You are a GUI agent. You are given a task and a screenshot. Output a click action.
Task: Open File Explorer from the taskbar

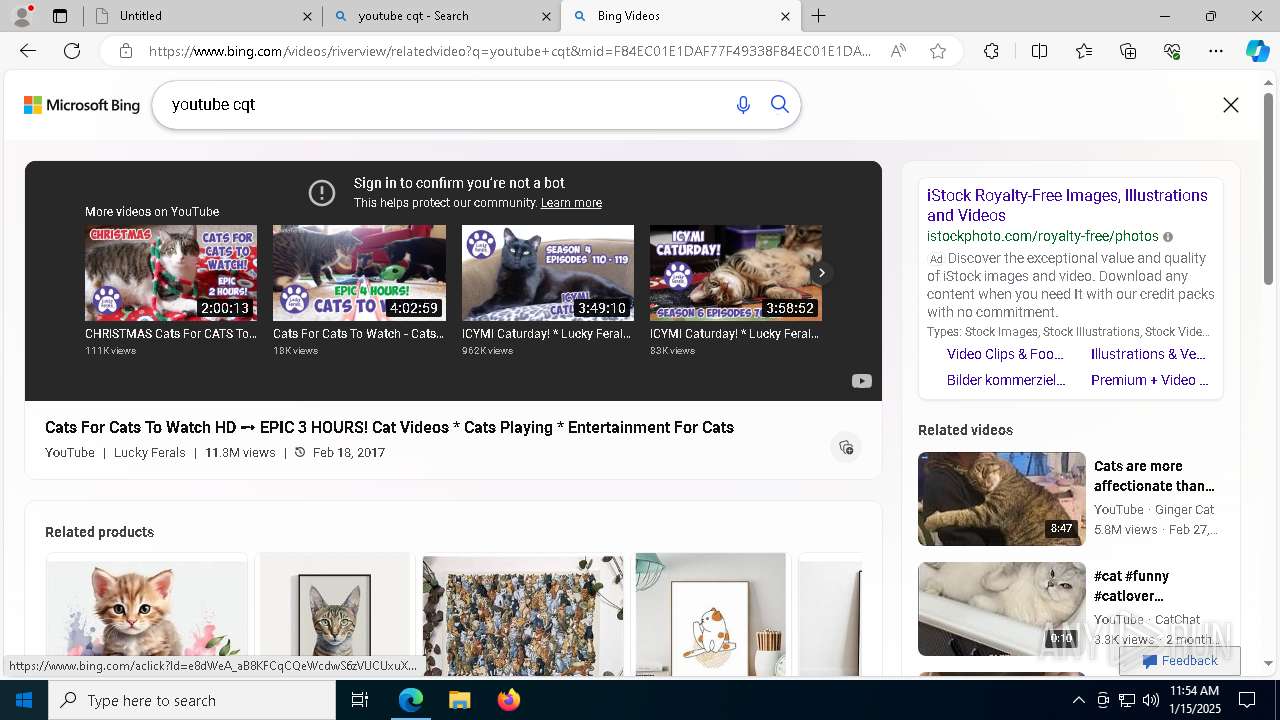[459, 700]
